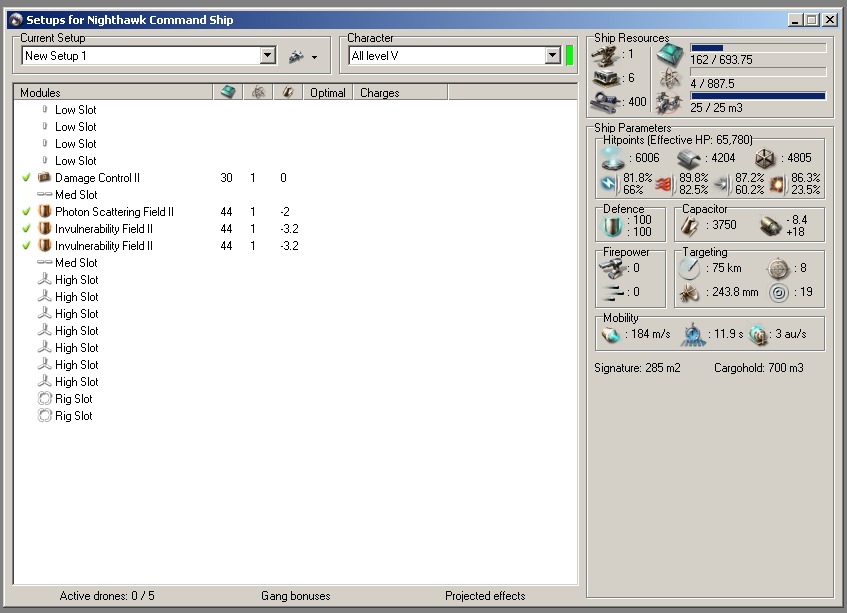Click the CPU usage bar 162 / 693.75

[x=758, y=48]
